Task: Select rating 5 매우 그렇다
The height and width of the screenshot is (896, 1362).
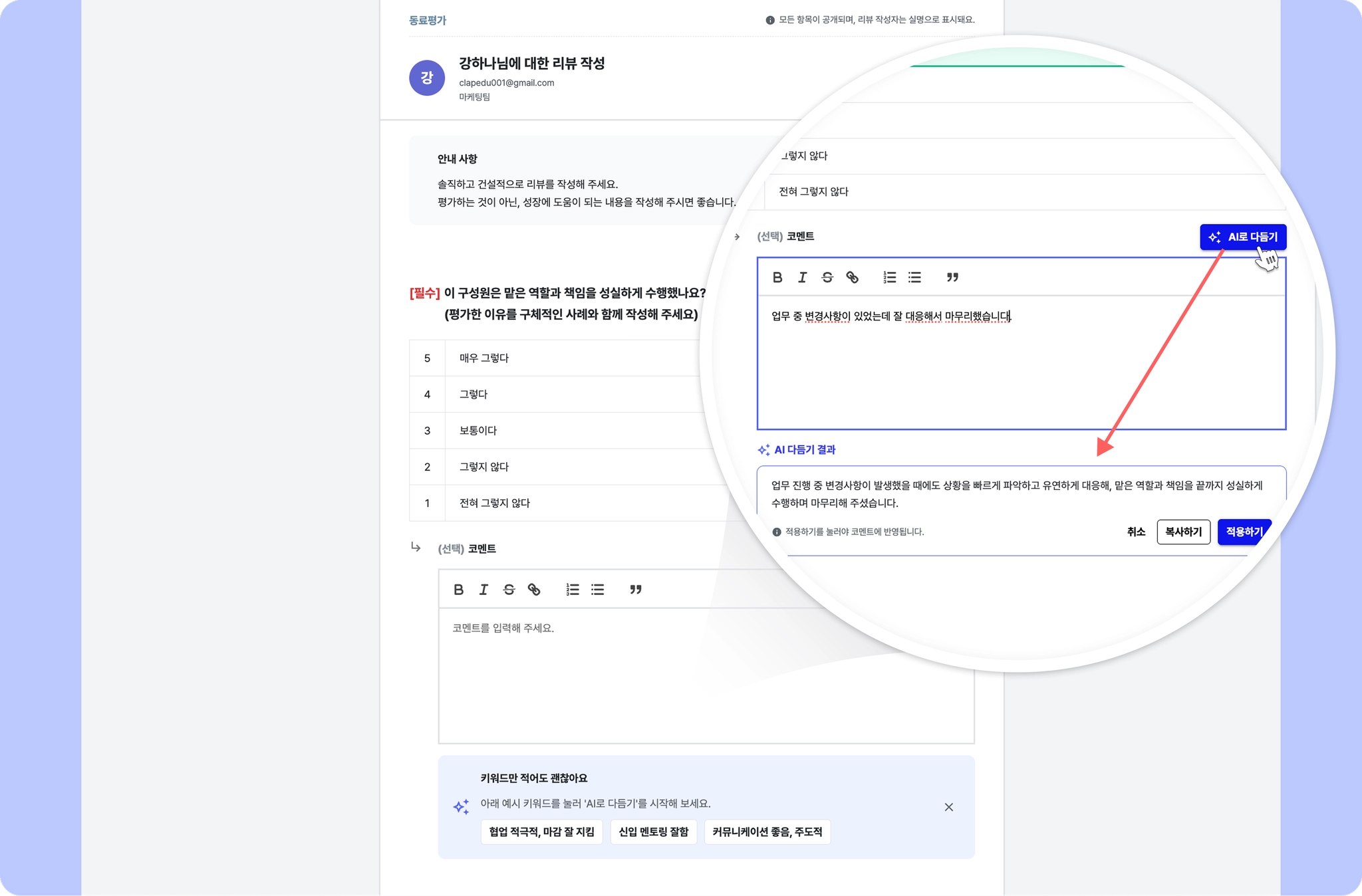Action: tap(555, 358)
